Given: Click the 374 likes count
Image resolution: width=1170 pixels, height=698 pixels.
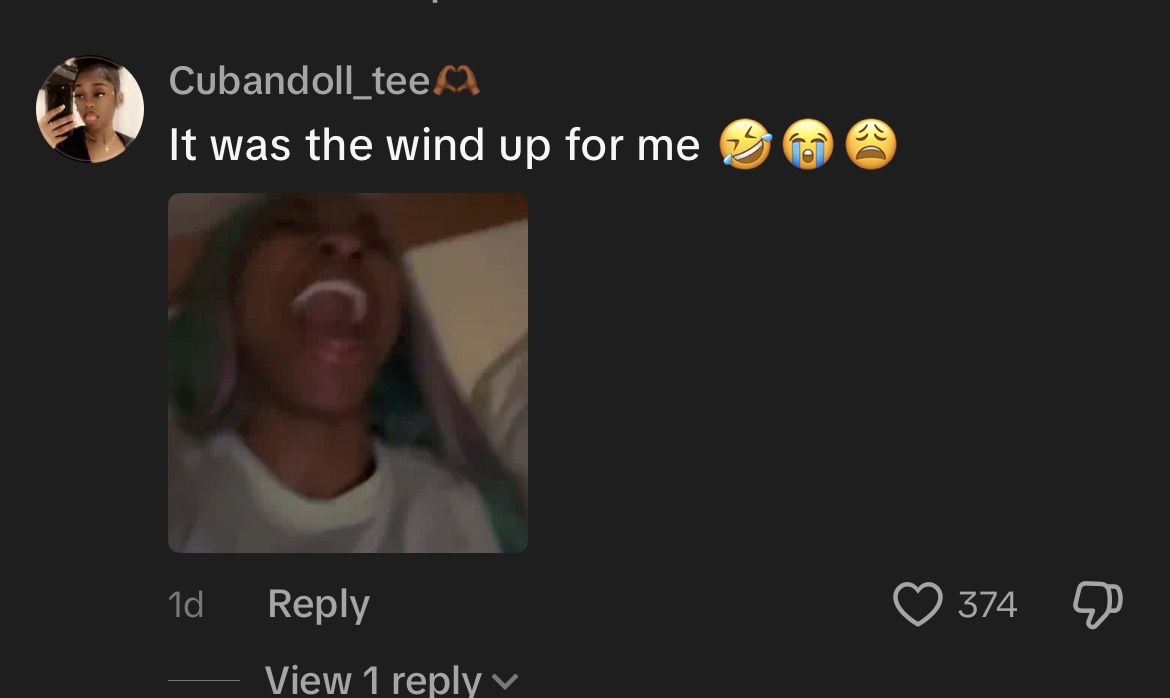Looking at the screenshot, I should [x=987, y=604].
